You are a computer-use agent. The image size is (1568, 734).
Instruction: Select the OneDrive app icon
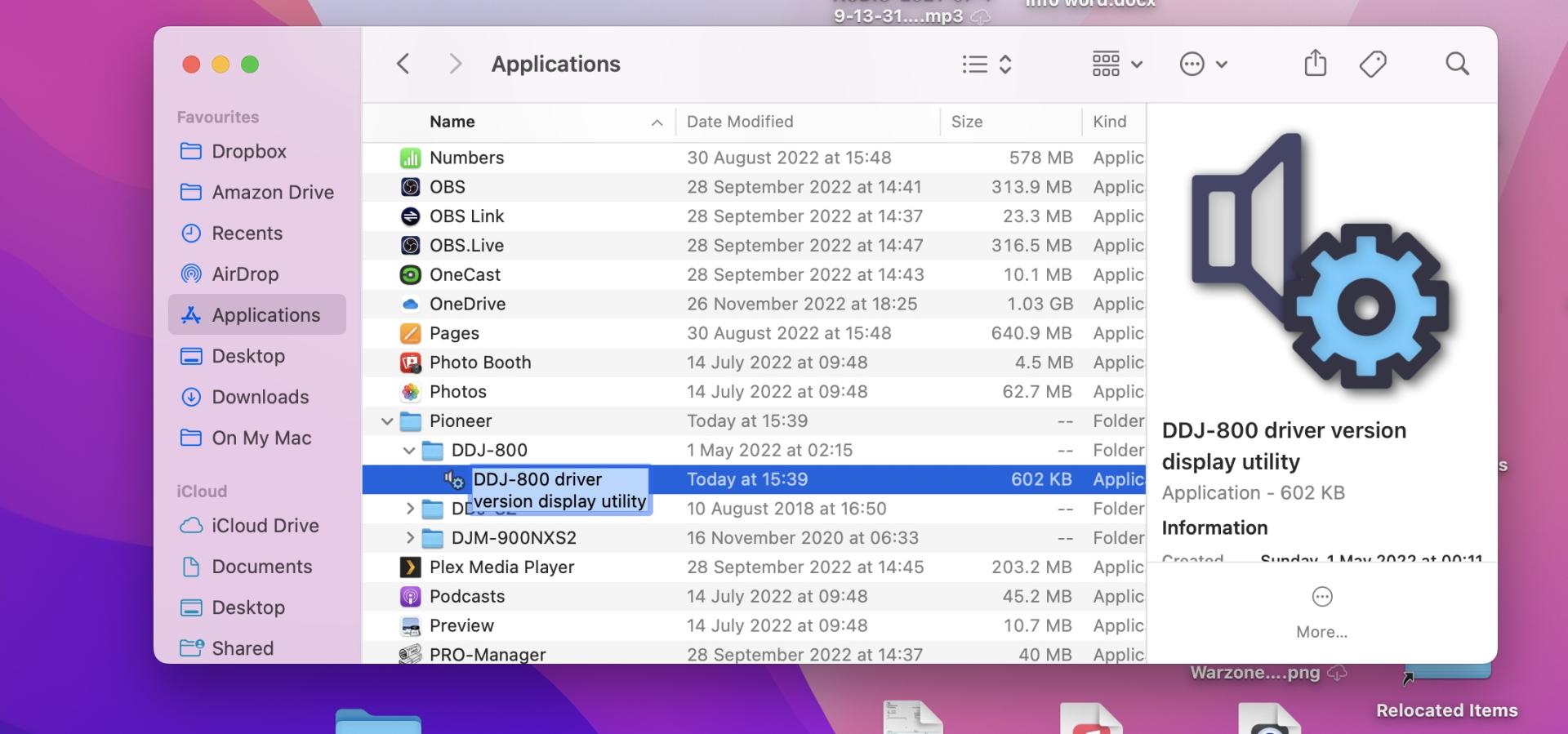click(x=410, y=304)
